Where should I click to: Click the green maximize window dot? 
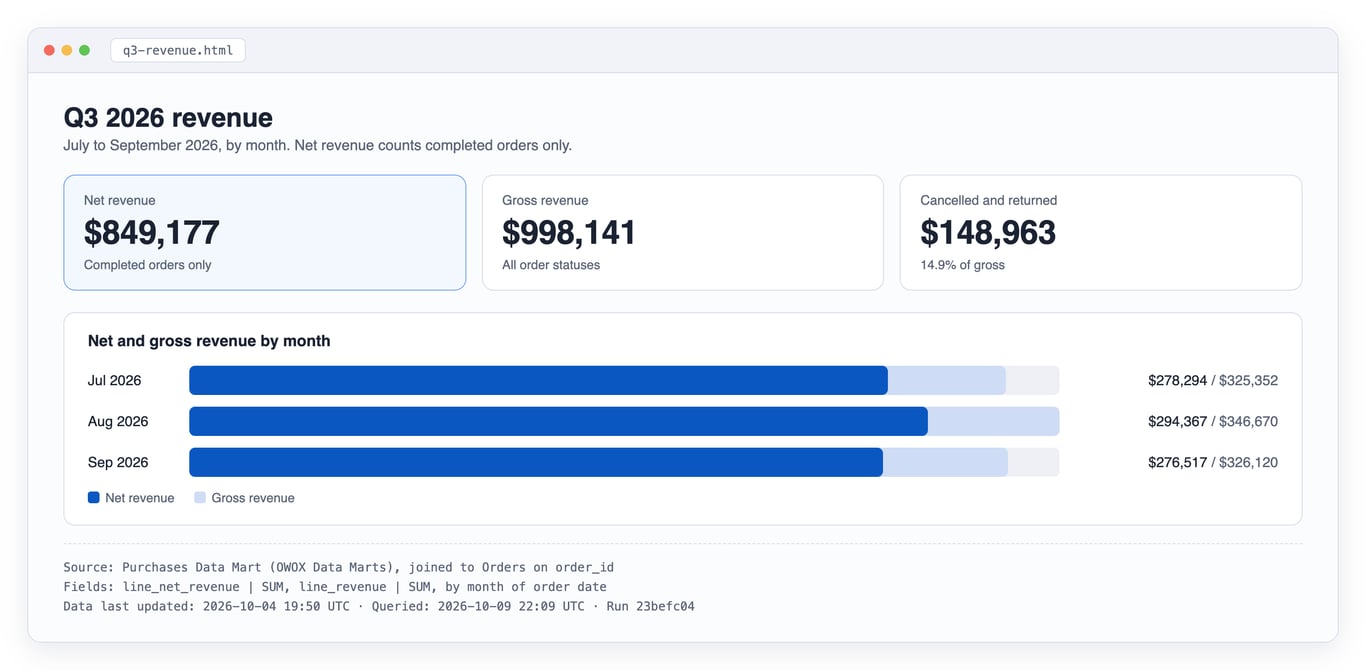(85, 50)
